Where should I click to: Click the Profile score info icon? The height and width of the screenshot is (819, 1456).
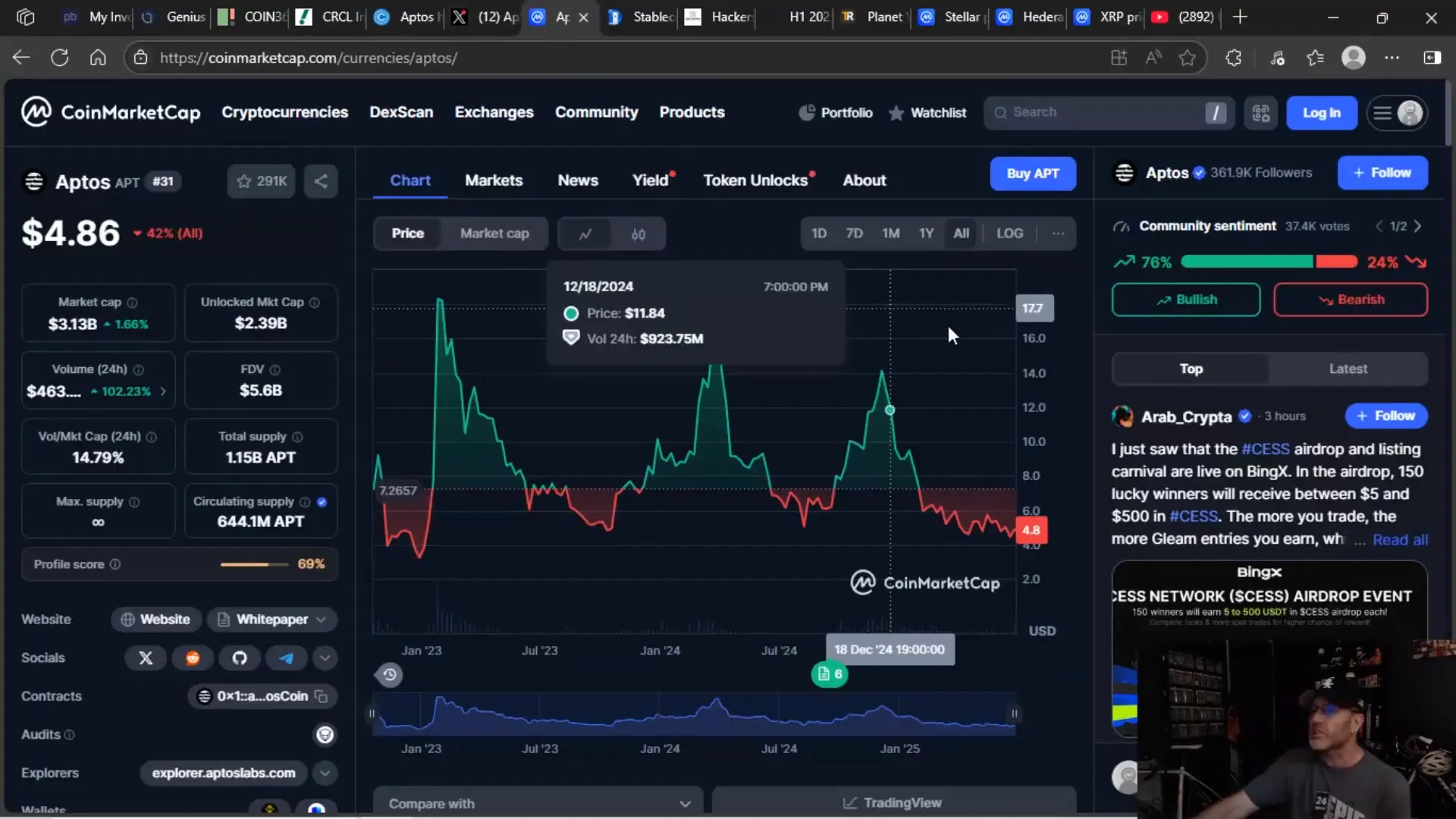115,564
